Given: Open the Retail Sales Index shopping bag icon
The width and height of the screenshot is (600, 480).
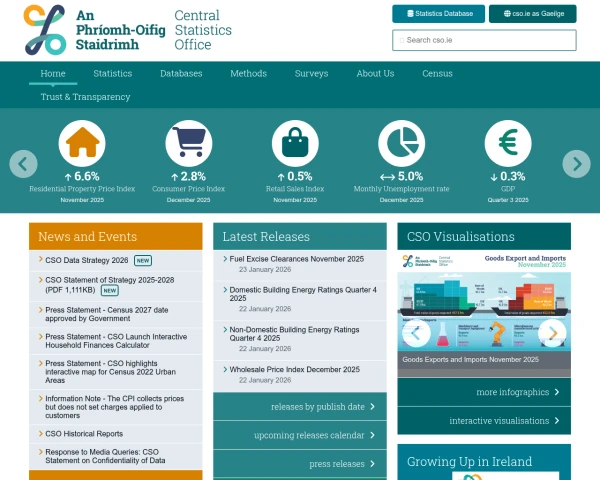Looking at the screenshot, I should [x=295, y=143].
